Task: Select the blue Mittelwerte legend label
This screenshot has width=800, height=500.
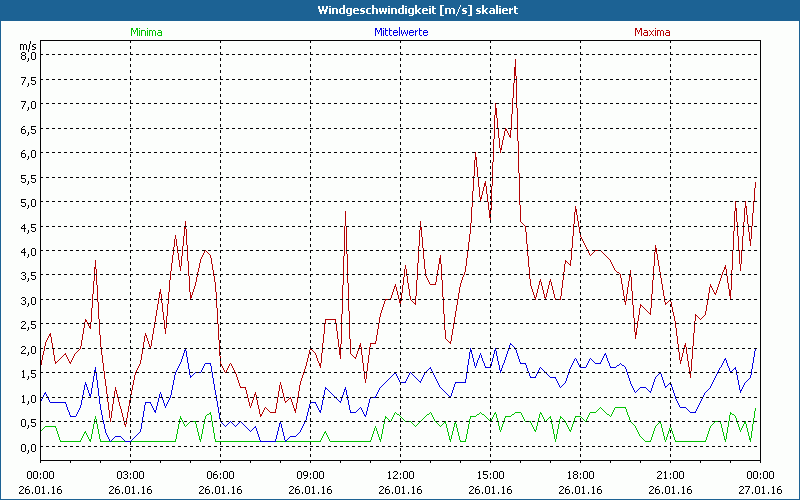Action: tap(400, 32)
